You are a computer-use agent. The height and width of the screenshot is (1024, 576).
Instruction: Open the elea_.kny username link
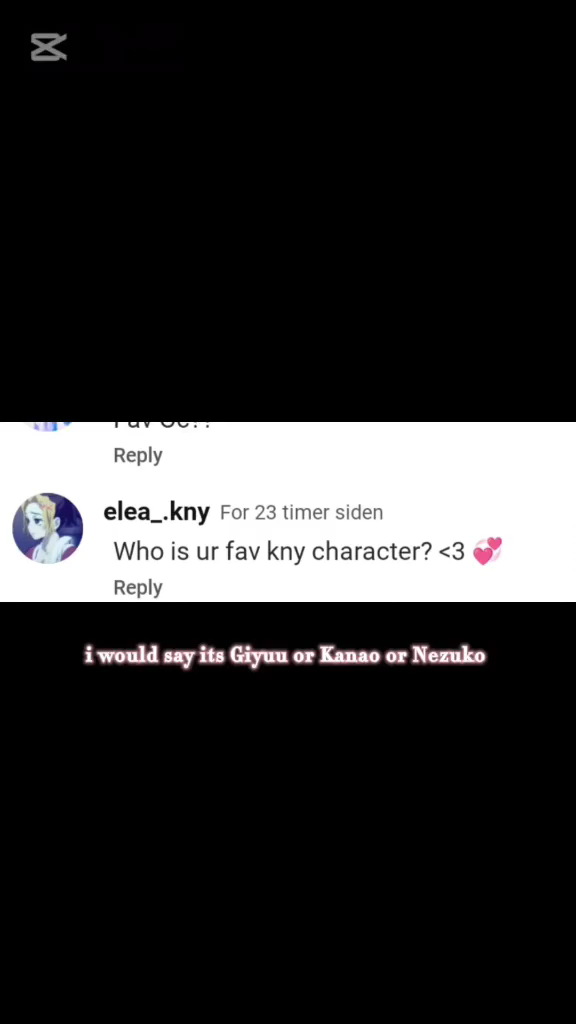click(157, 512)
